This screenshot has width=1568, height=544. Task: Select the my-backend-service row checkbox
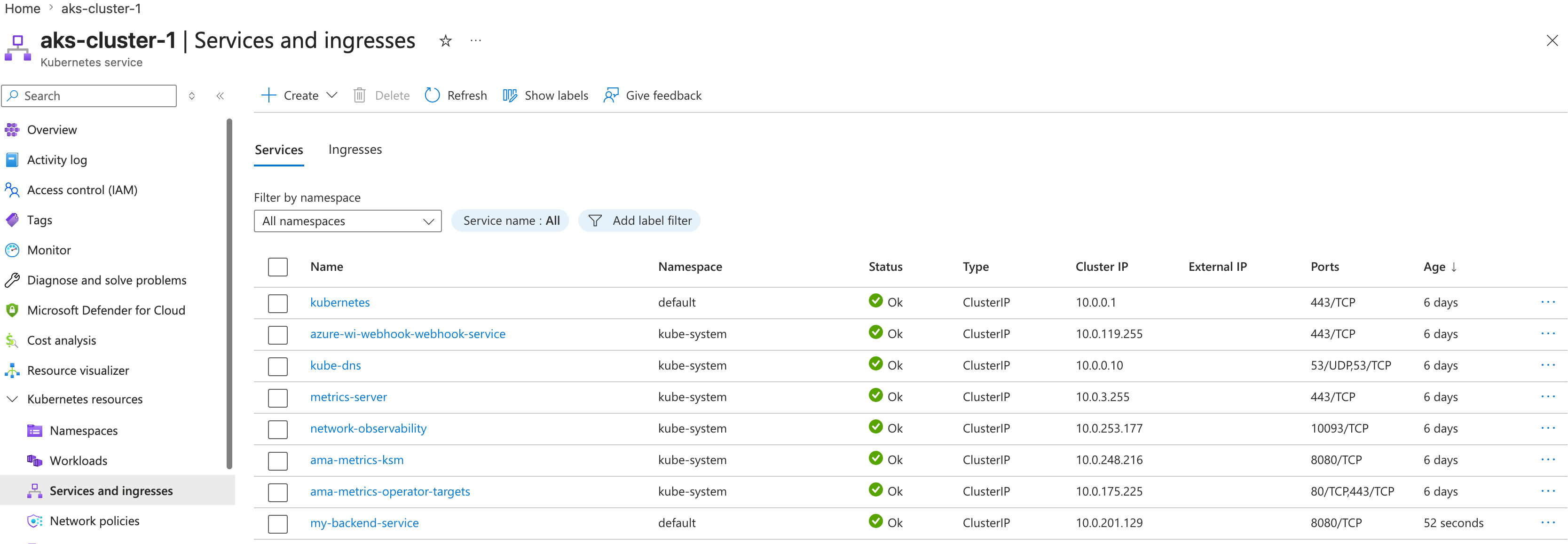click(277, 524)
